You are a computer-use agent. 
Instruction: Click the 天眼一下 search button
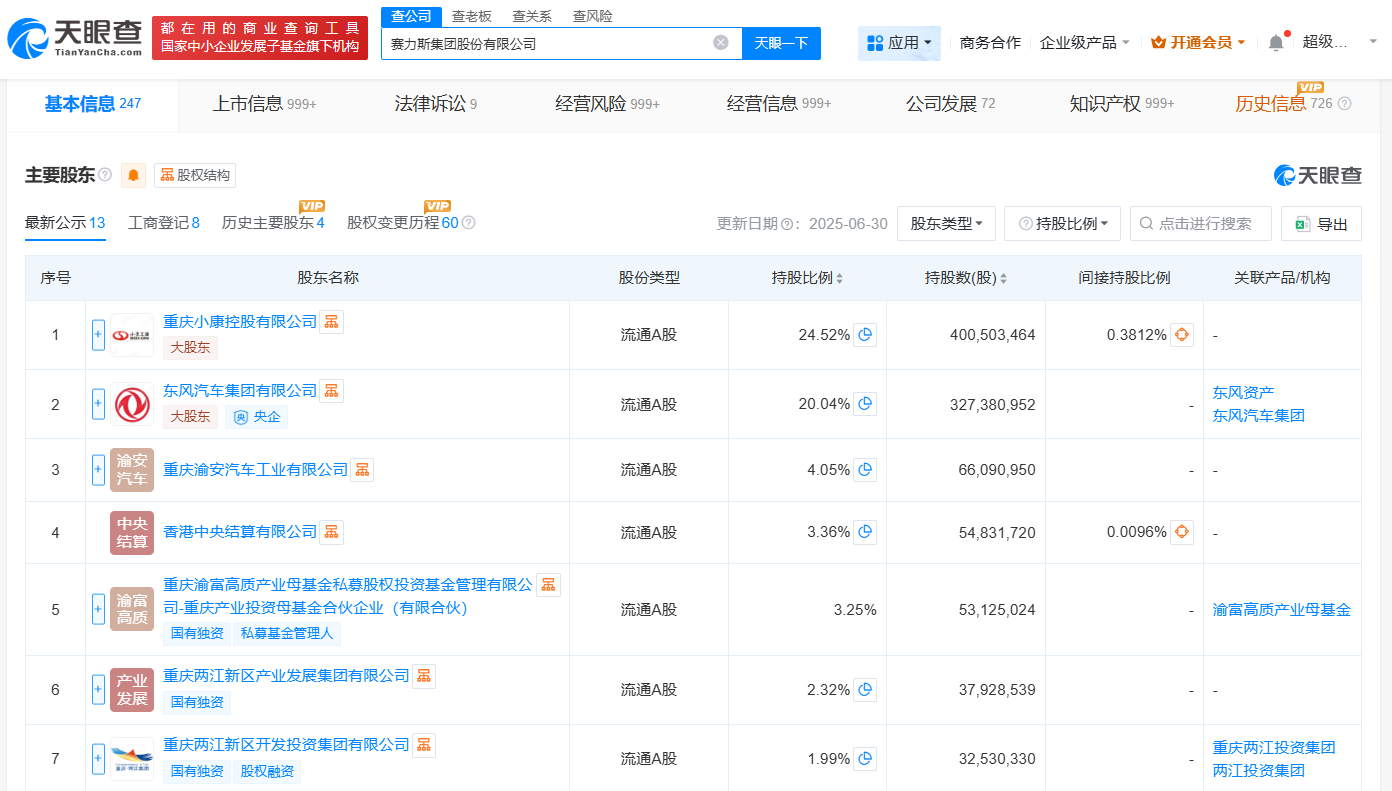point(782,44)
